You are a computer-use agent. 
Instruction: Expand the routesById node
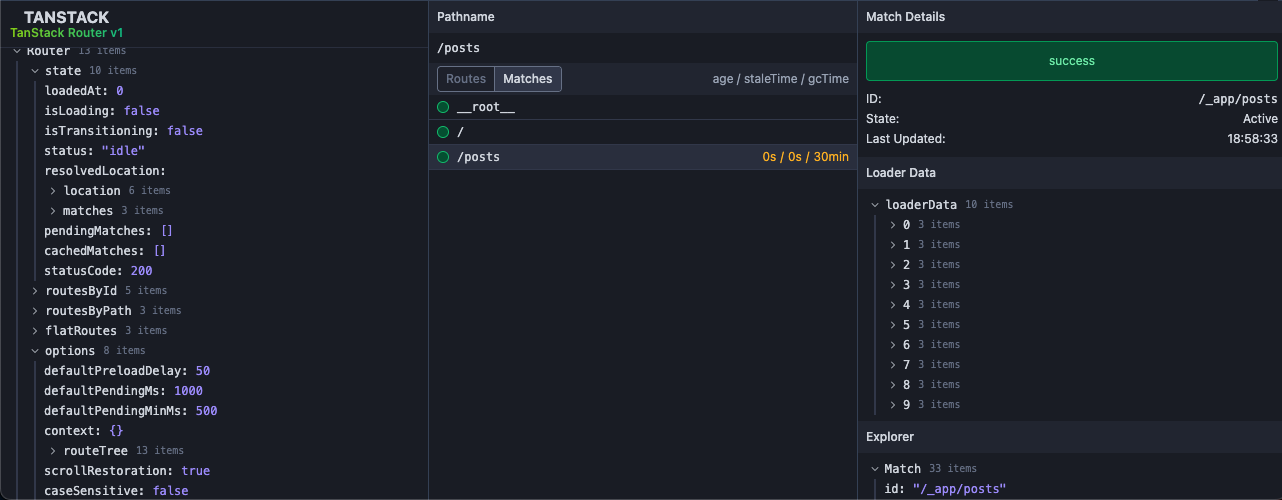click(35, 291)
